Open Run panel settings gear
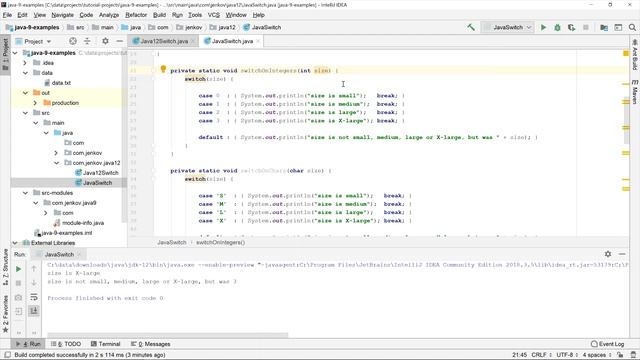 pyautogui.click(x=608, y=254)
